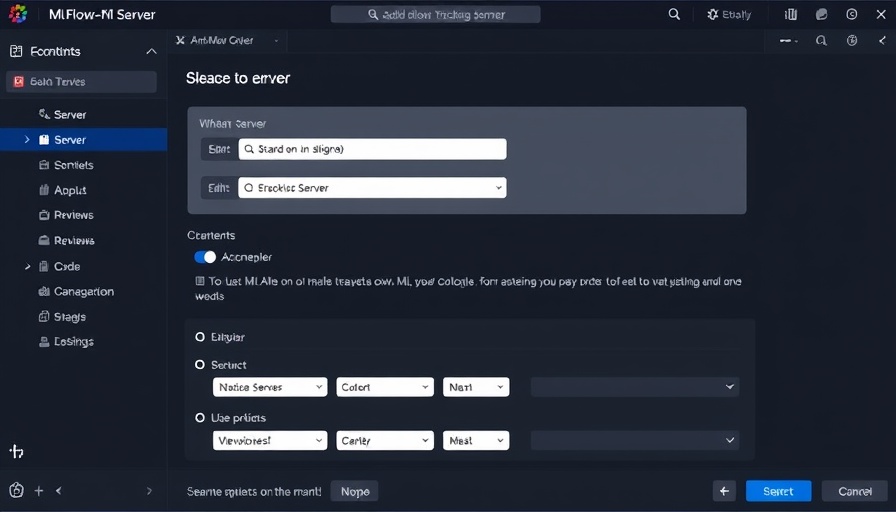Viewport: 896px width, 512px height.
Task: Open the Carley dropdown
Action: click(385, 441)
